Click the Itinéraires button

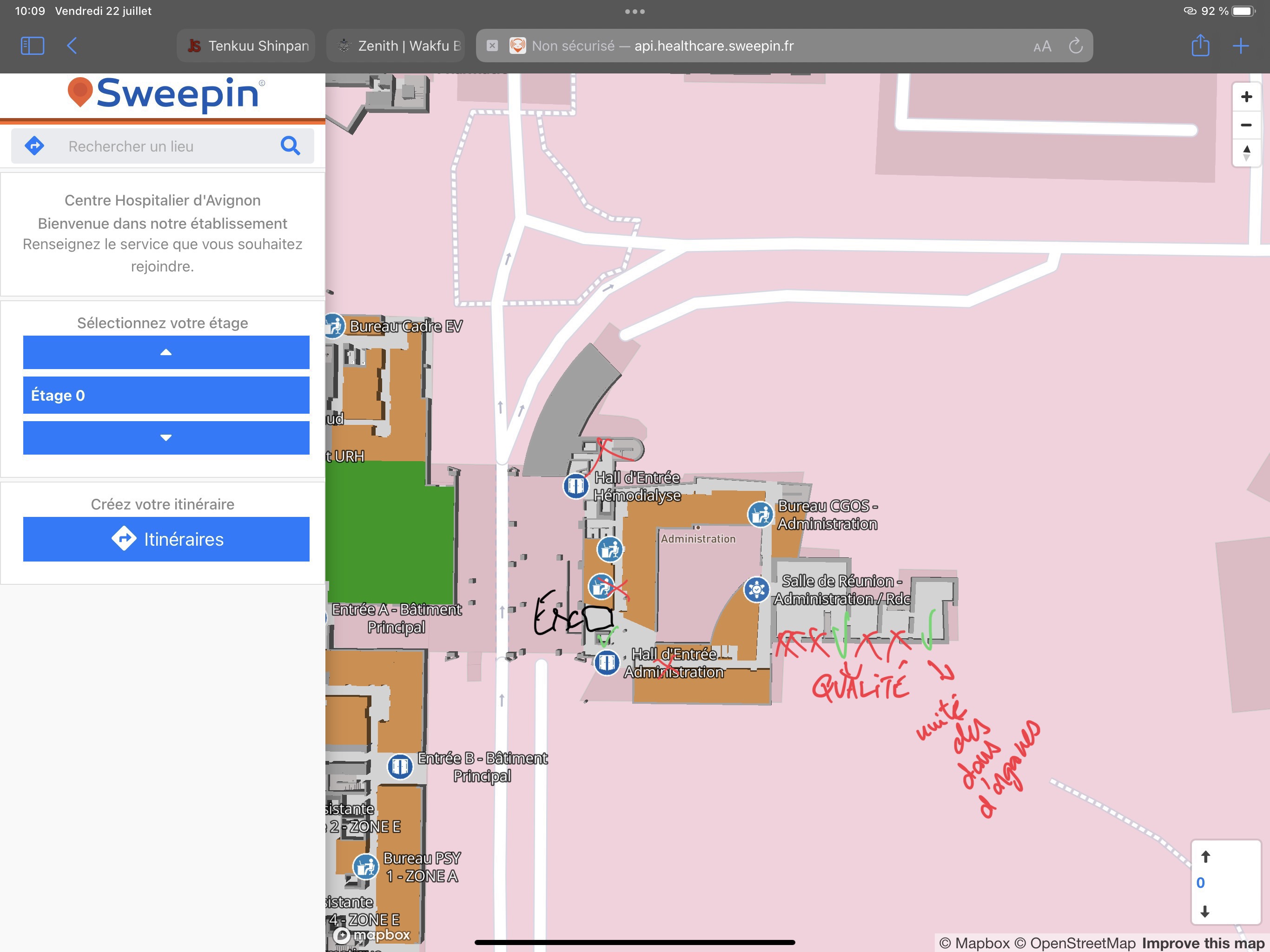(x=166, y=539)
